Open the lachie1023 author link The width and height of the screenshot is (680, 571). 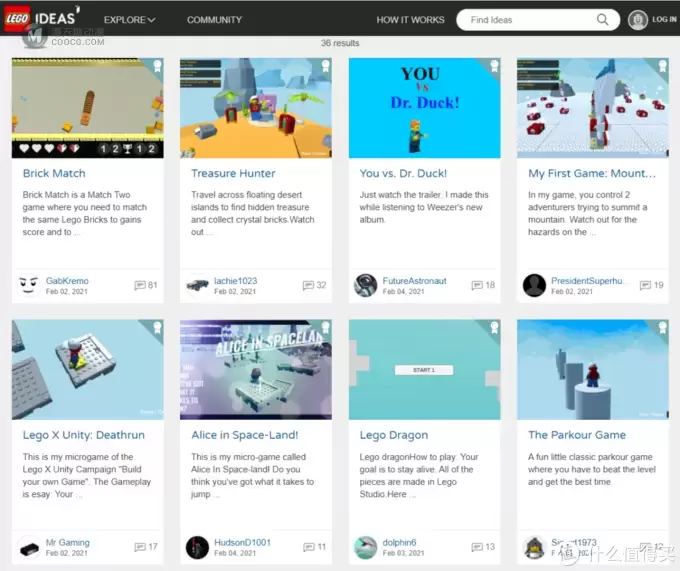pyautogui.click(x=235, y=281)
